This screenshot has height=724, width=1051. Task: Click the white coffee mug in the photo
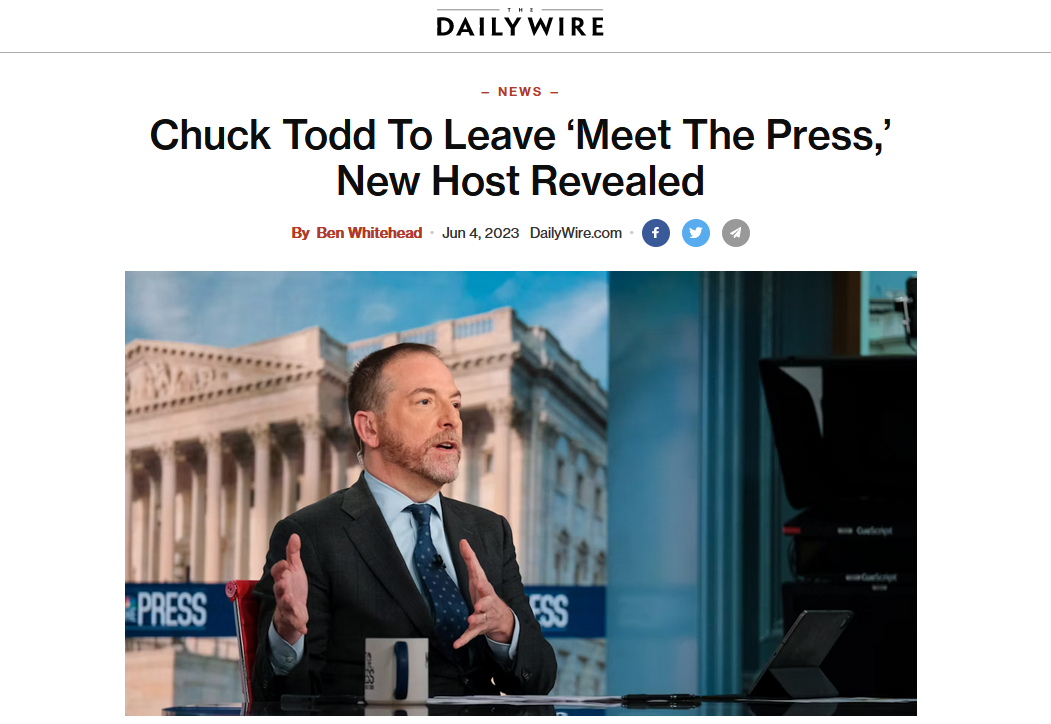point(397,670)
